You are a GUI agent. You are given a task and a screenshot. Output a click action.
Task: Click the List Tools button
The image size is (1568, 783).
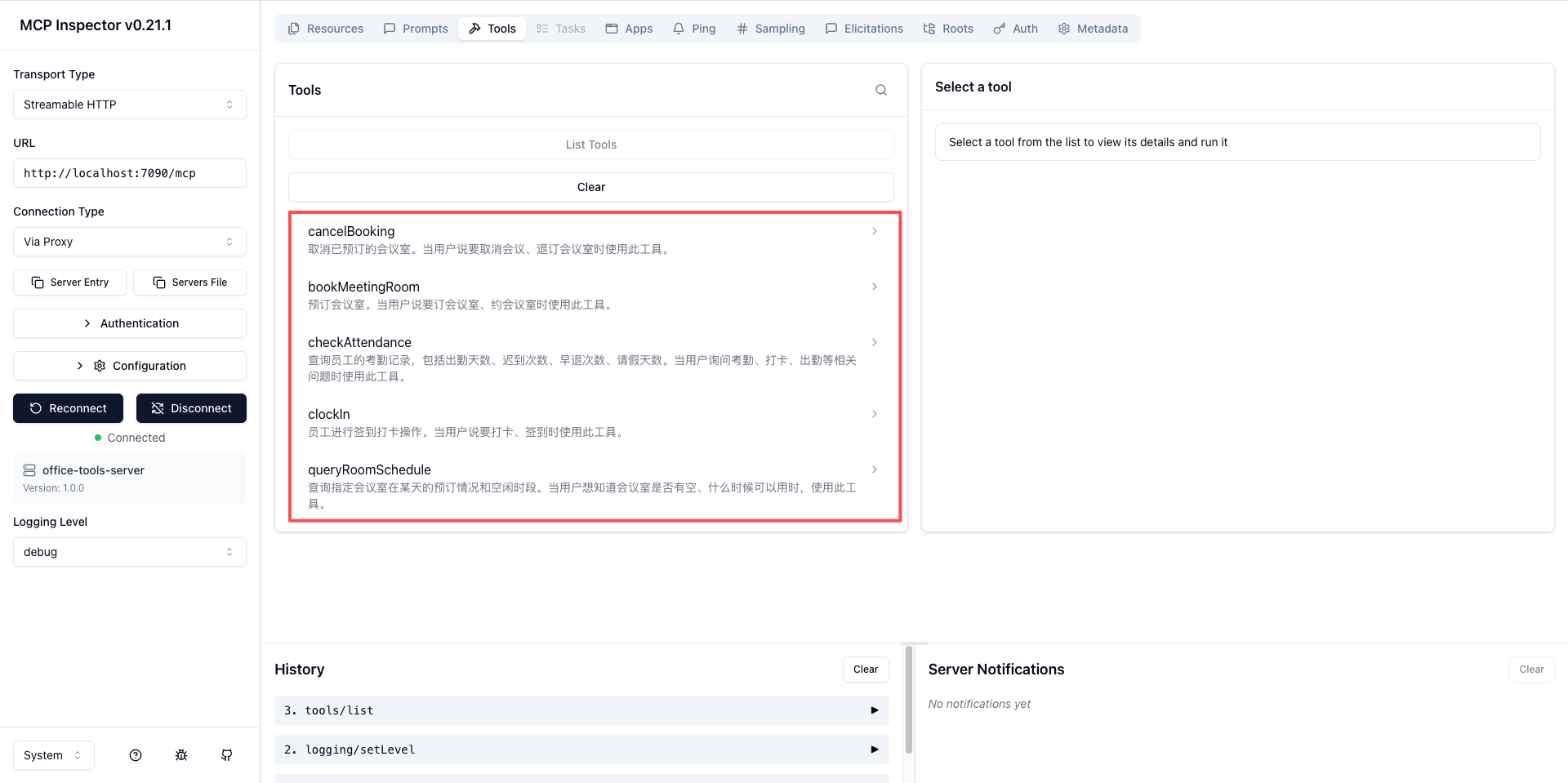click(x=591, y=145)
